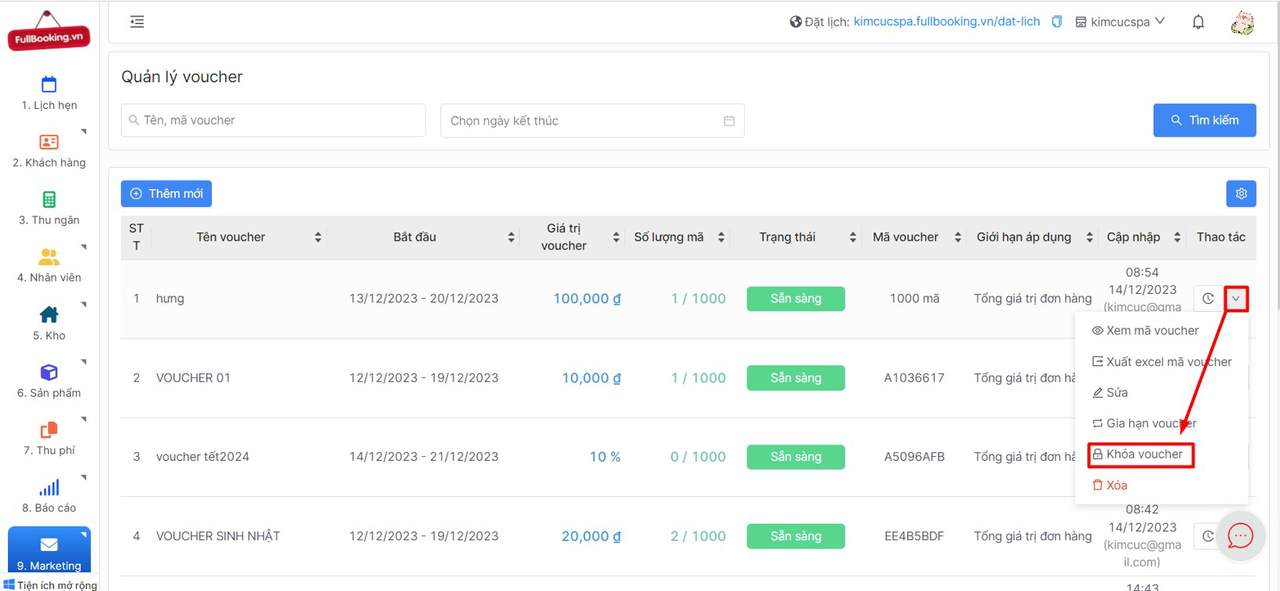Expand the kimcucspa account dropdown
This screenshot has height=591, width=1280.
[1120, 22]
